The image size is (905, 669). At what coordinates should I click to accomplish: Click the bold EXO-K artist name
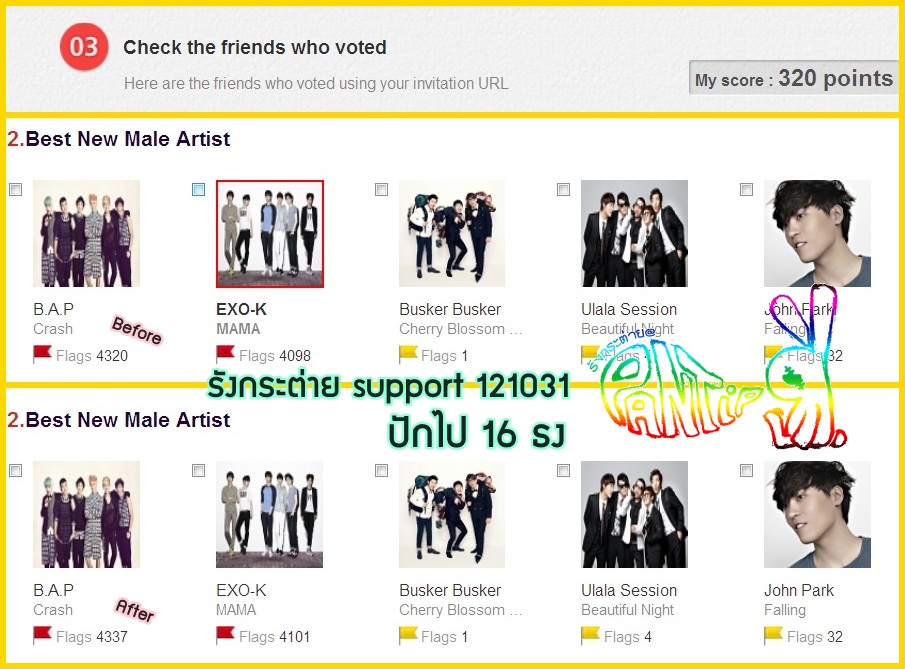241,309
